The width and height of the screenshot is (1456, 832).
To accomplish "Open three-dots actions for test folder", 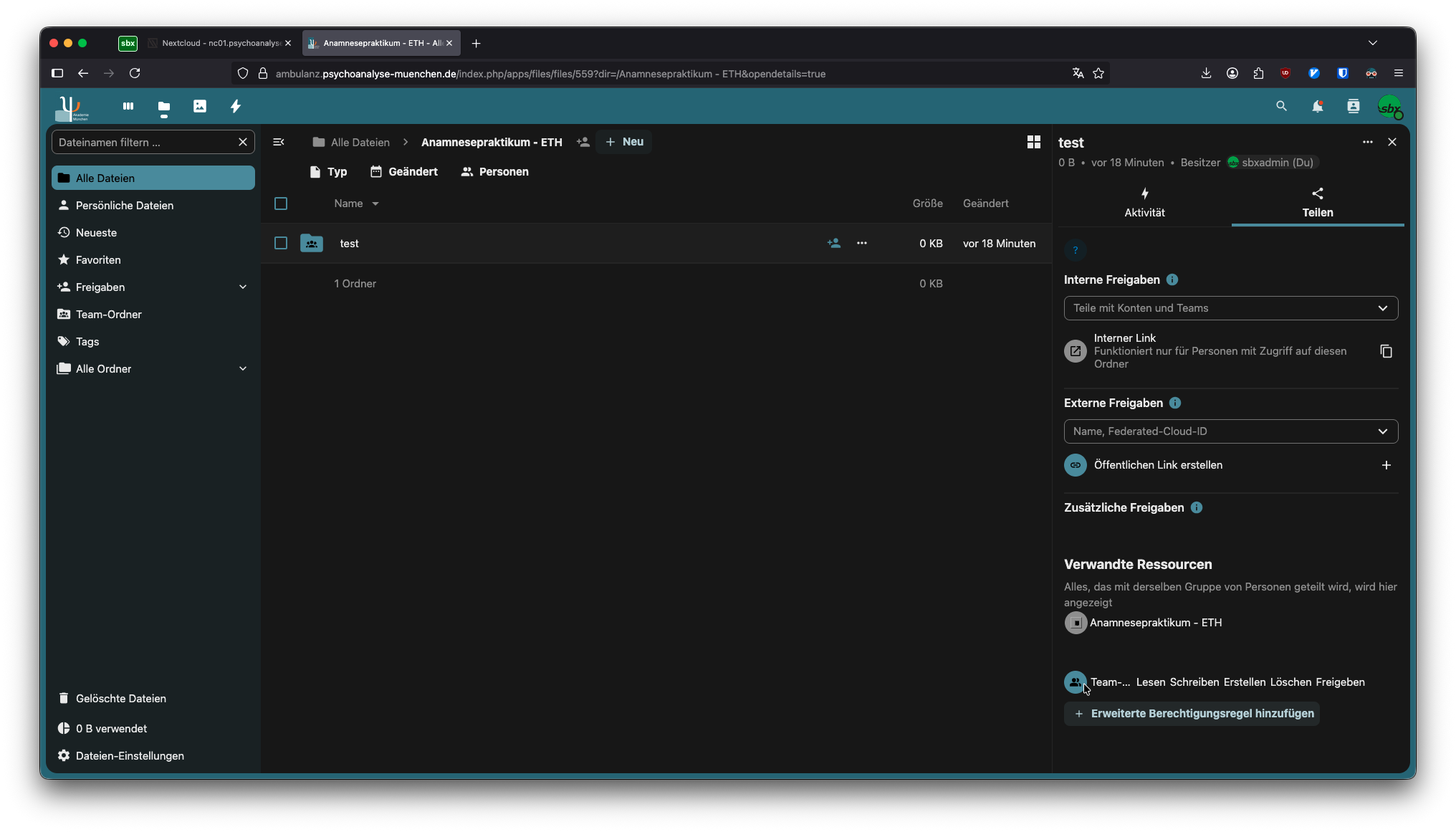I will (862, 244).
